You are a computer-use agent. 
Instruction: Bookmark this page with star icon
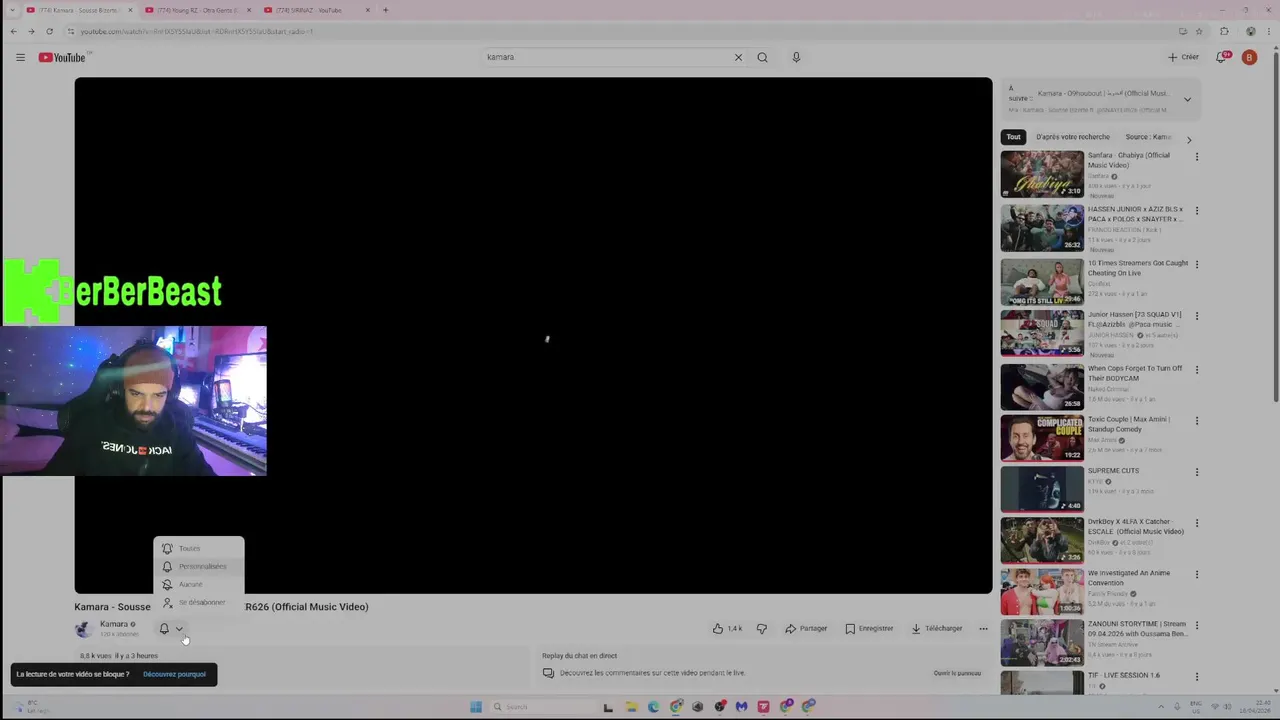tap(1199, 31)
